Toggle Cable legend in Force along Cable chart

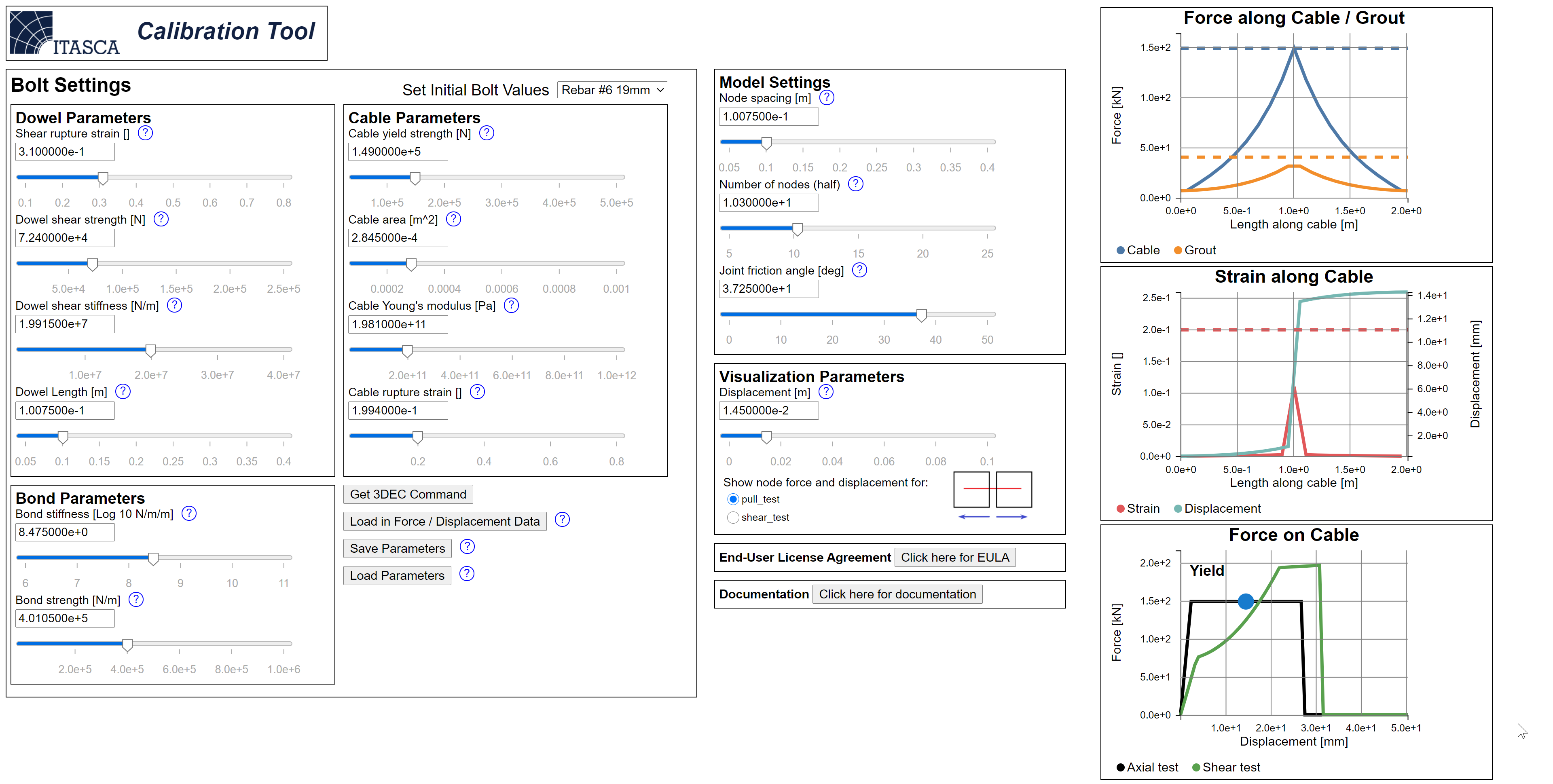(1138, 250)
